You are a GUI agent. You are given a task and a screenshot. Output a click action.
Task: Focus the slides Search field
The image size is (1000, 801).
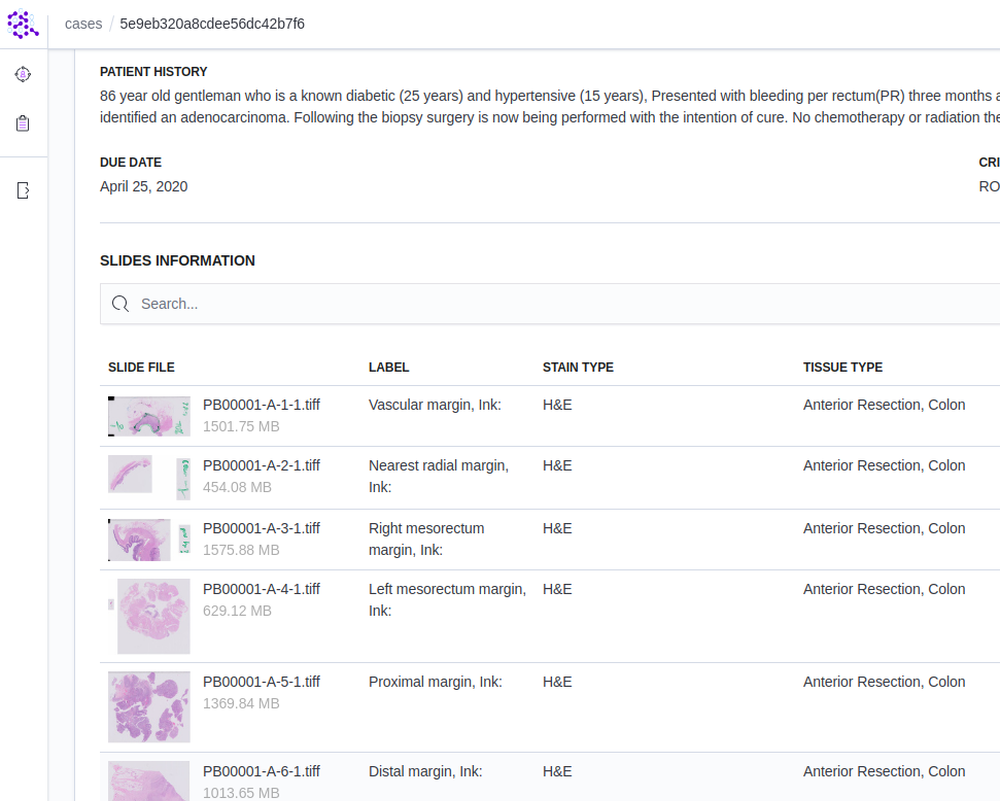pyautogui.click(x=550, y=304)
